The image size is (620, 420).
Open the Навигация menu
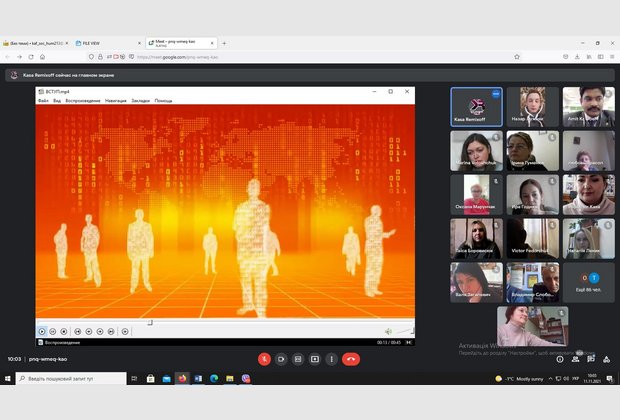click(115, 100)
